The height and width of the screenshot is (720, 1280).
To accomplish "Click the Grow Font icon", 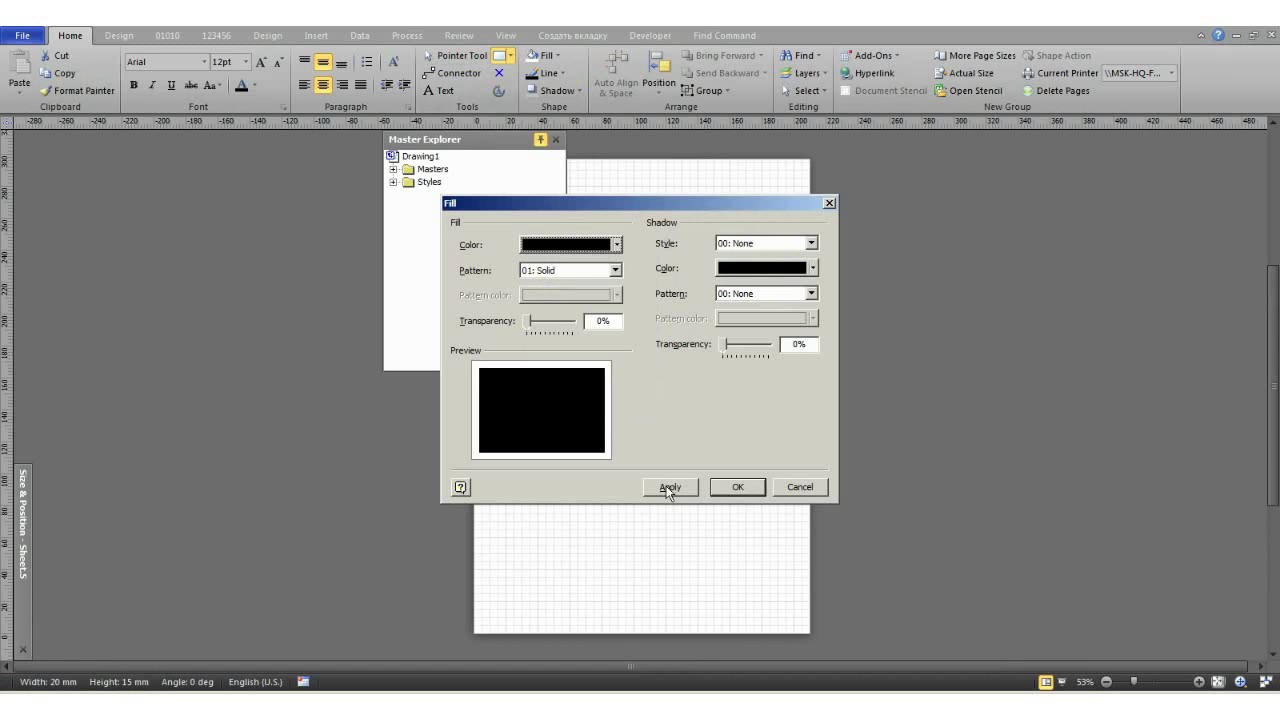I will click(262, 62).
